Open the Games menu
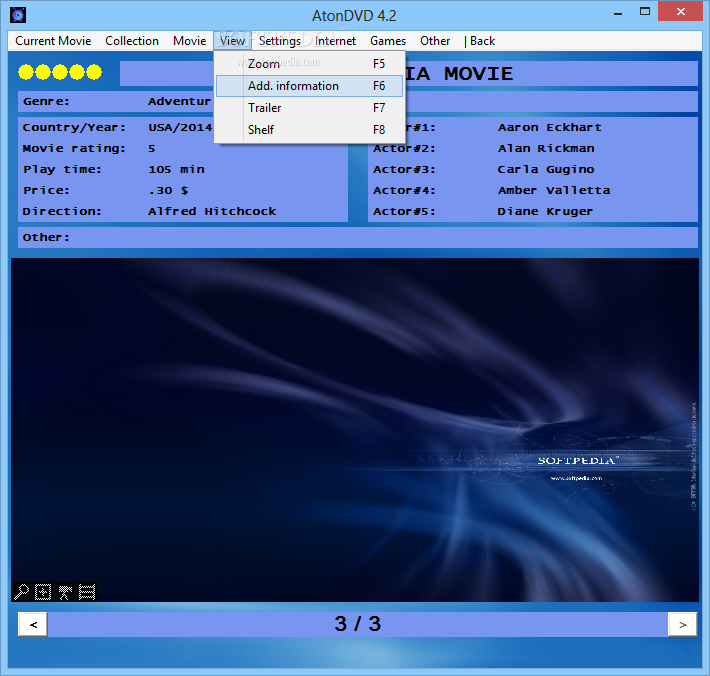This screenshot has height=676, width=710. [388, 41]
